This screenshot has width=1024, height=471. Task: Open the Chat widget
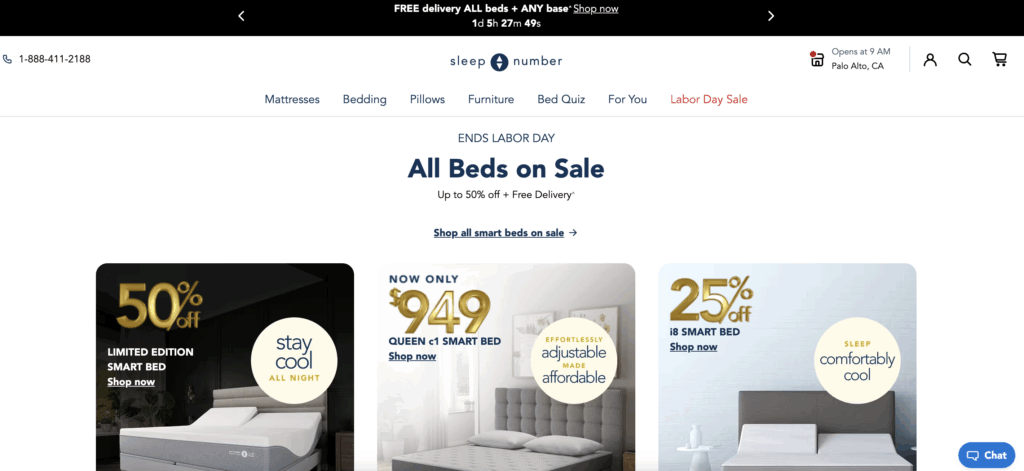(986, 455)
